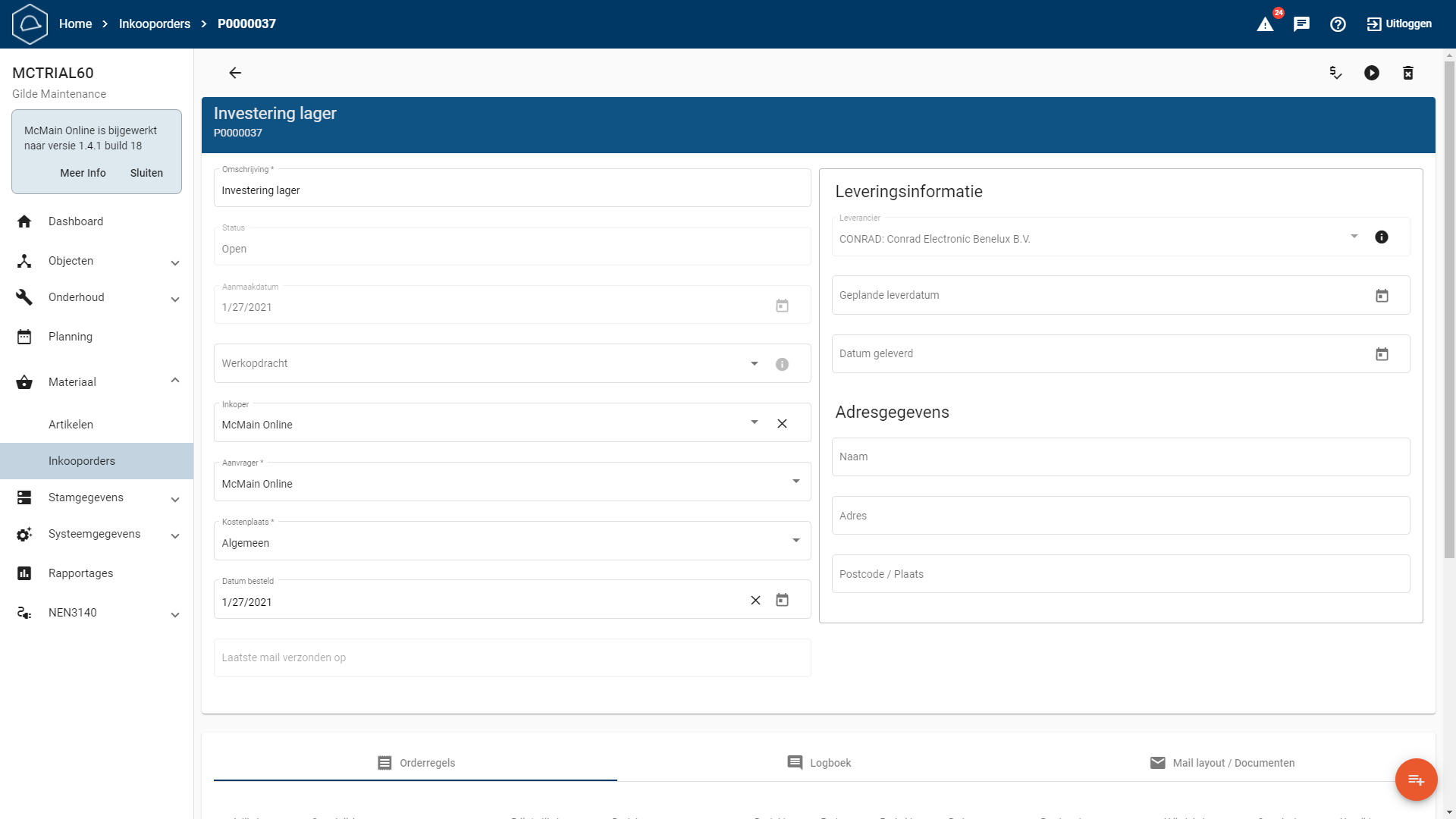Click the Meer Info button
The width and height of the screenshot is (1456, 819).
tap(83, 173)
